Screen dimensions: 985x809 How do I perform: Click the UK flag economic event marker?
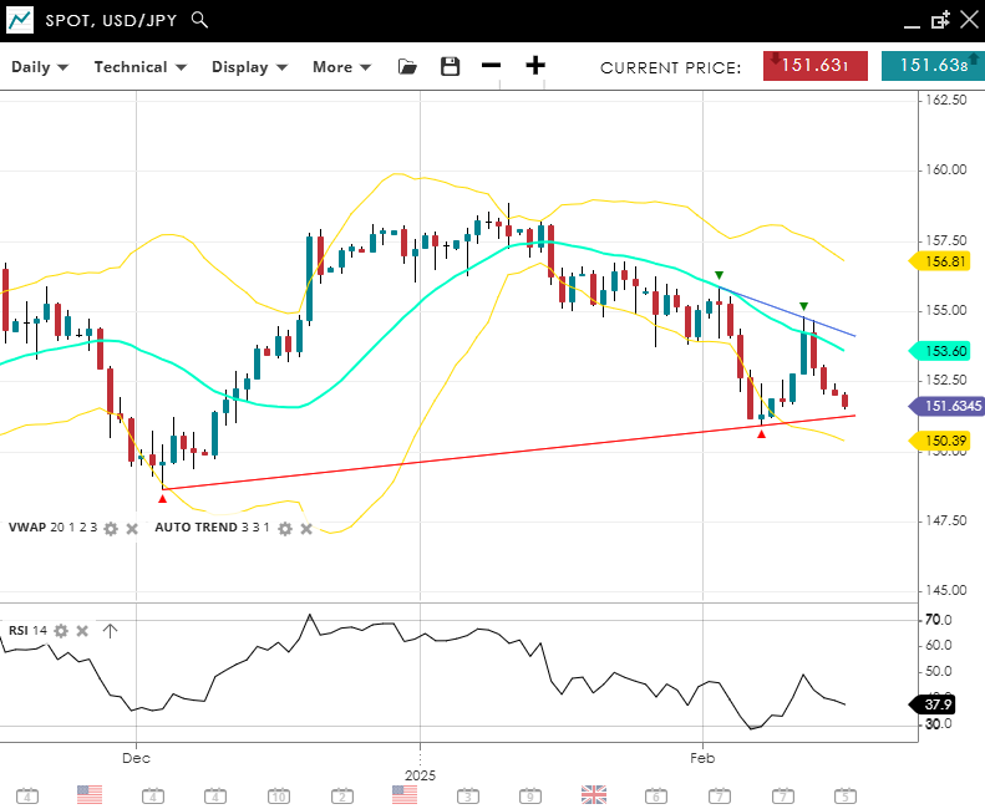point(594,795)
